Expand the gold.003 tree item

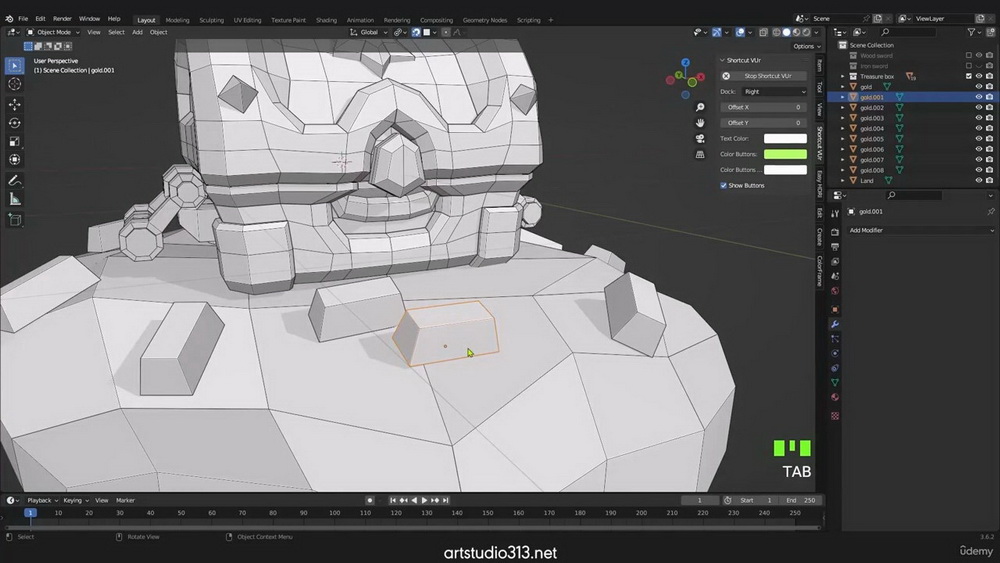tap(842, 118)
